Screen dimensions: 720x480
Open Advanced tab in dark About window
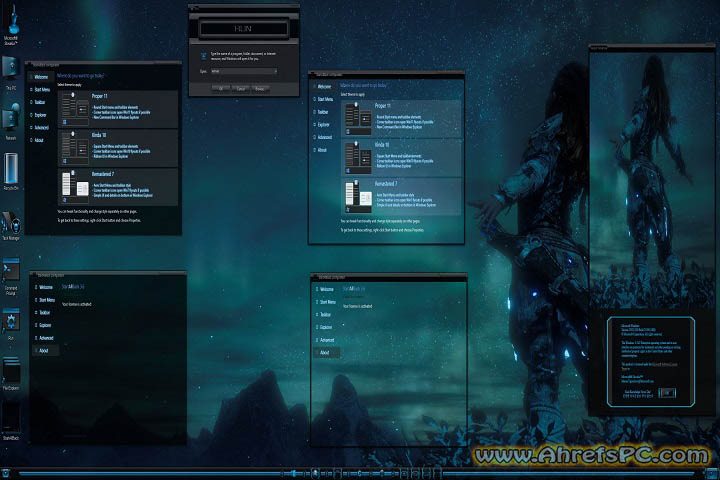(46, 338)
